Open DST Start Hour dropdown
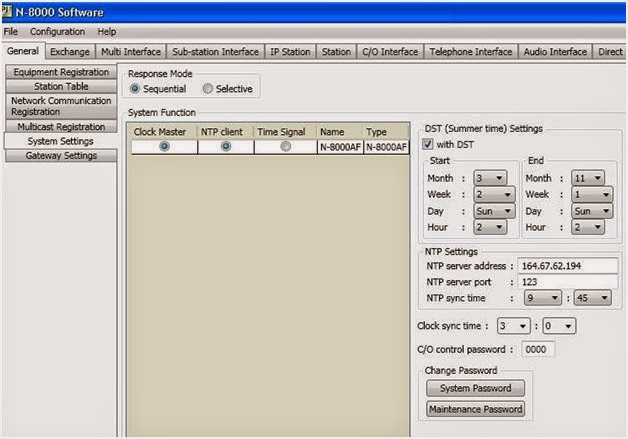 [x=490, y=227]
